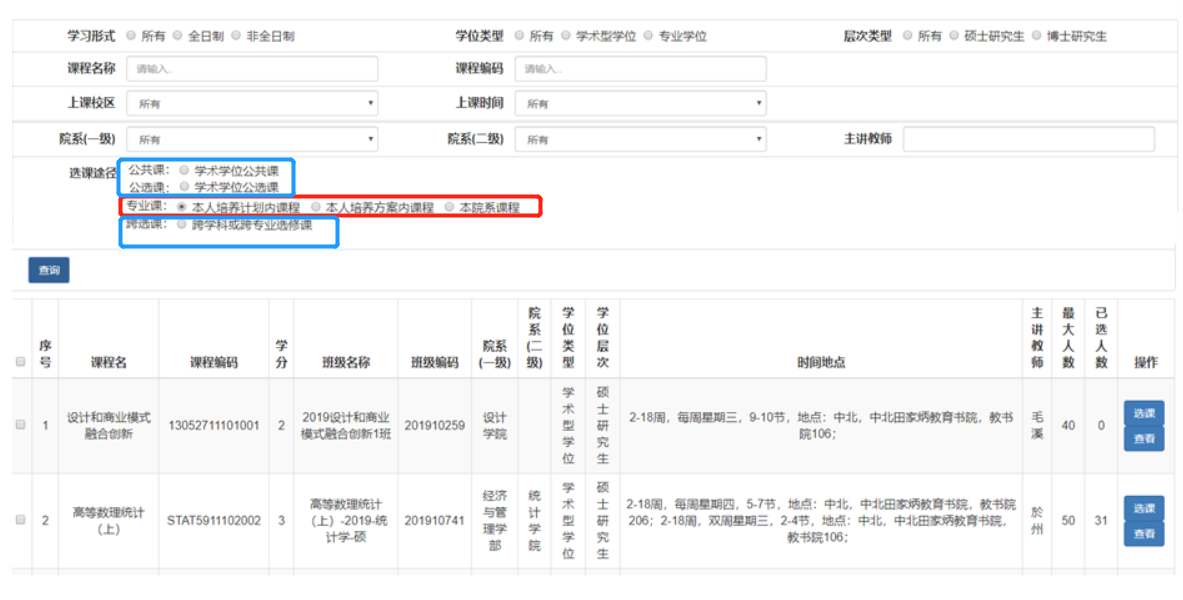Select 跨学科或跨专业选修课 radio
Image resolution: width=1183 pixels, height=600 pixels.
pyautogui.click(x=181, y=225)
